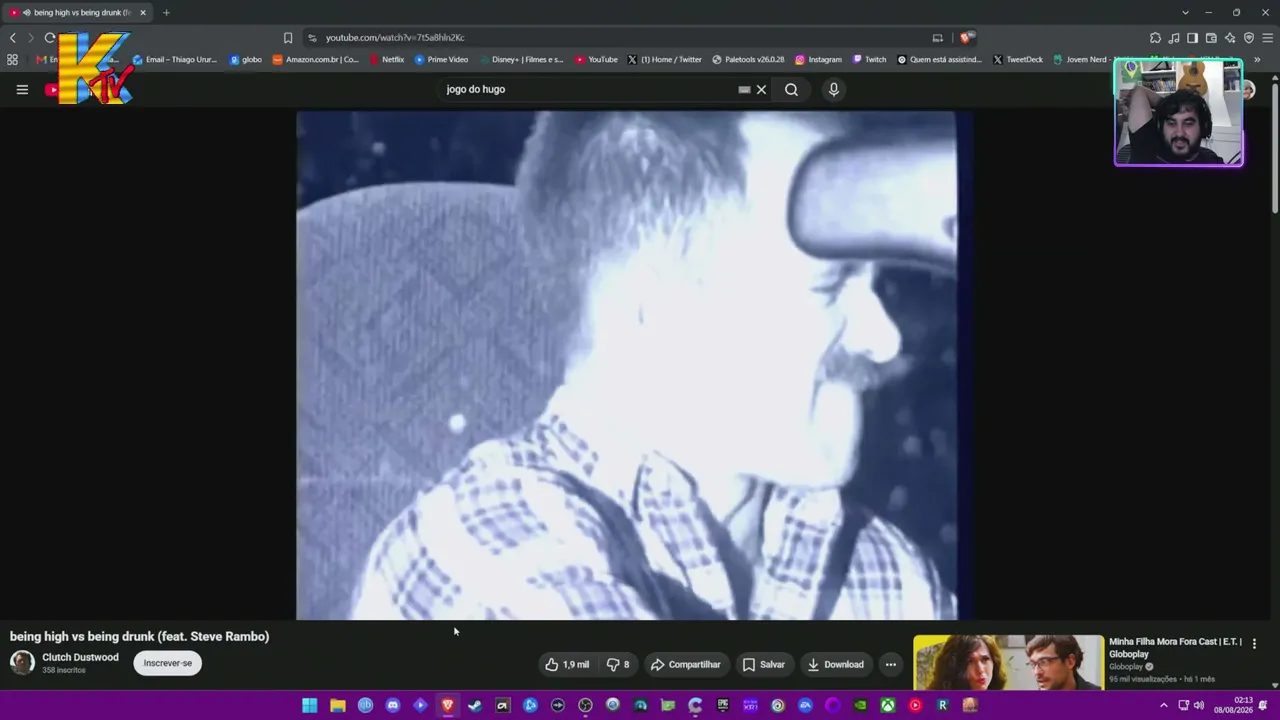
Task: Open the globo bookmark
Action: coord(246,60)
